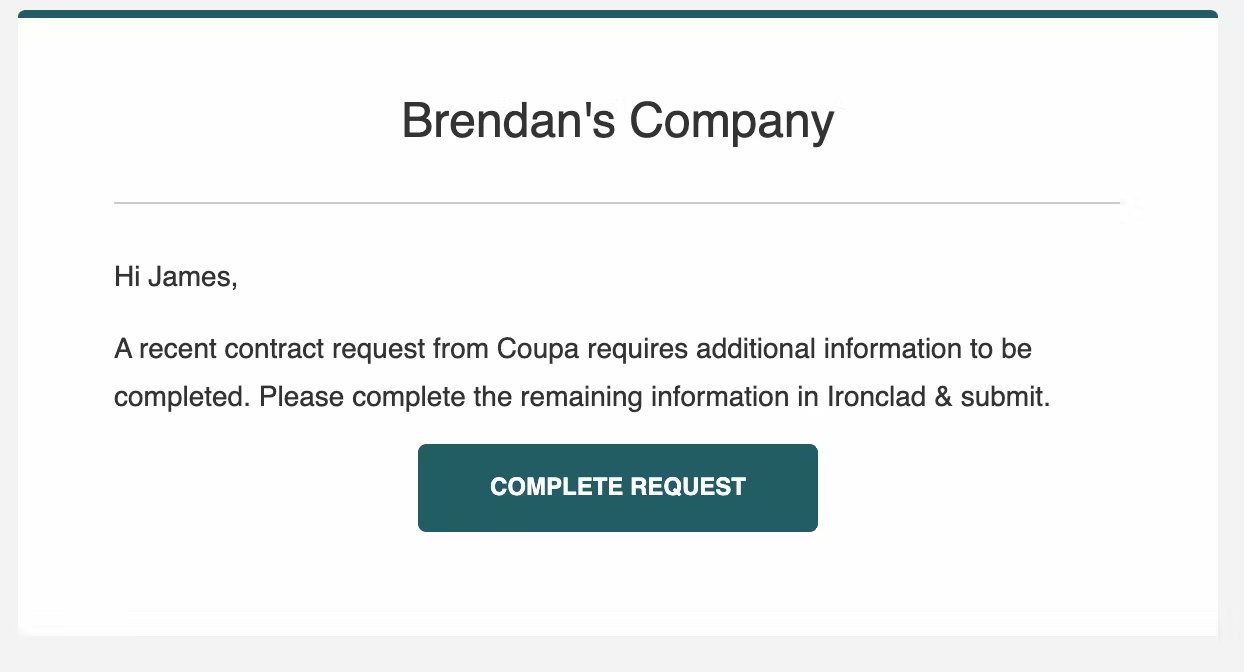Click the horizontal divider under the heading
1244x672 pixels.
pyautogui.click(x=617, y=203)
